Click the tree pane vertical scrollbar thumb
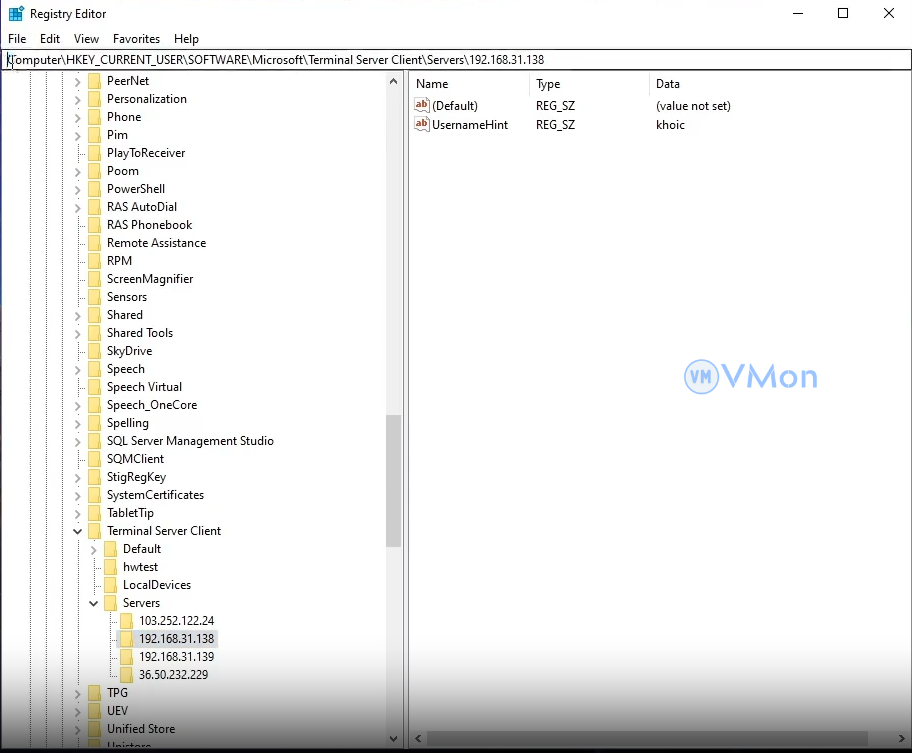 pyautogui.click(x=393, y=480)
